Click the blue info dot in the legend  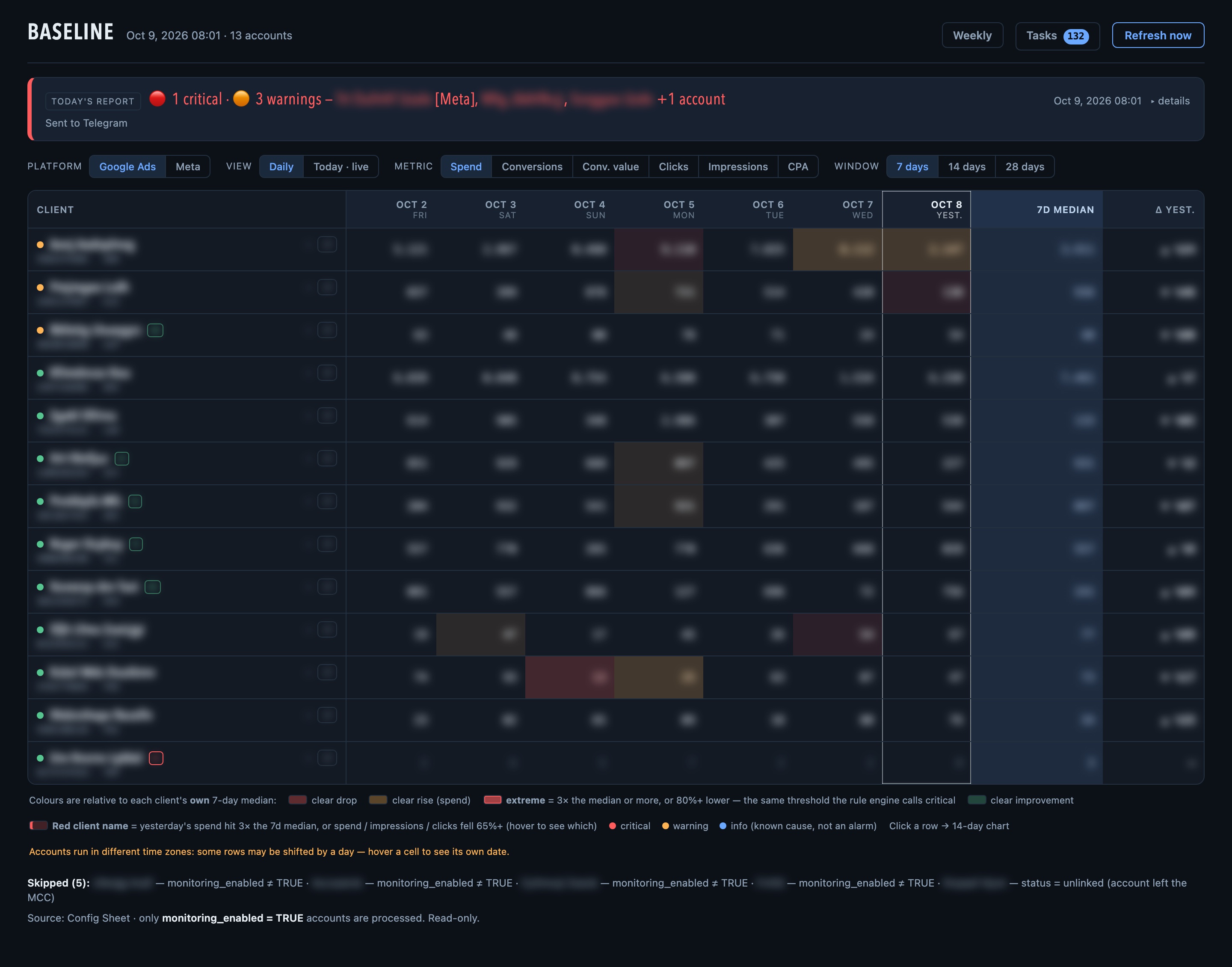[x=723, y=826]
